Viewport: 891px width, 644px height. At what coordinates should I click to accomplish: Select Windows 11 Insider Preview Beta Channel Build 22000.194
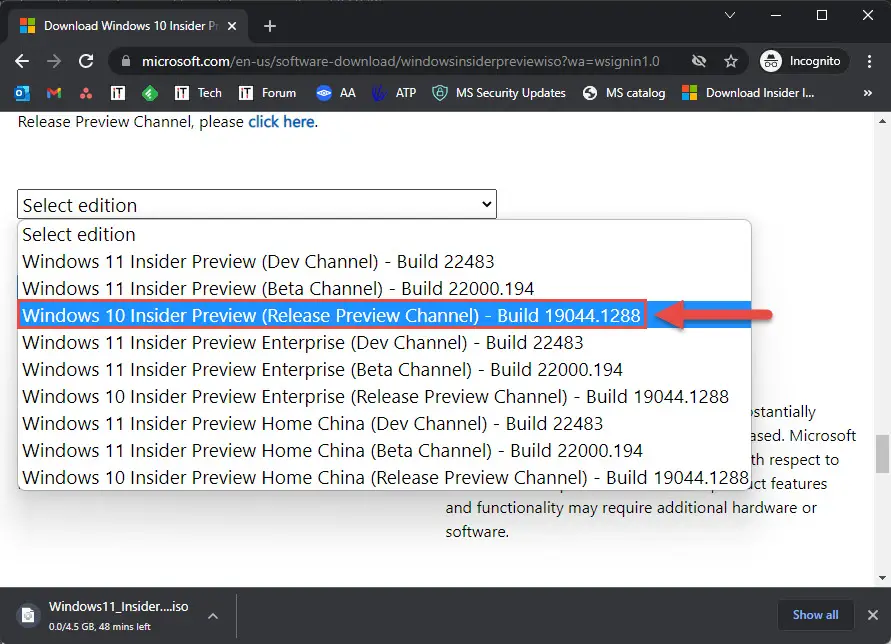click(384, 288)
